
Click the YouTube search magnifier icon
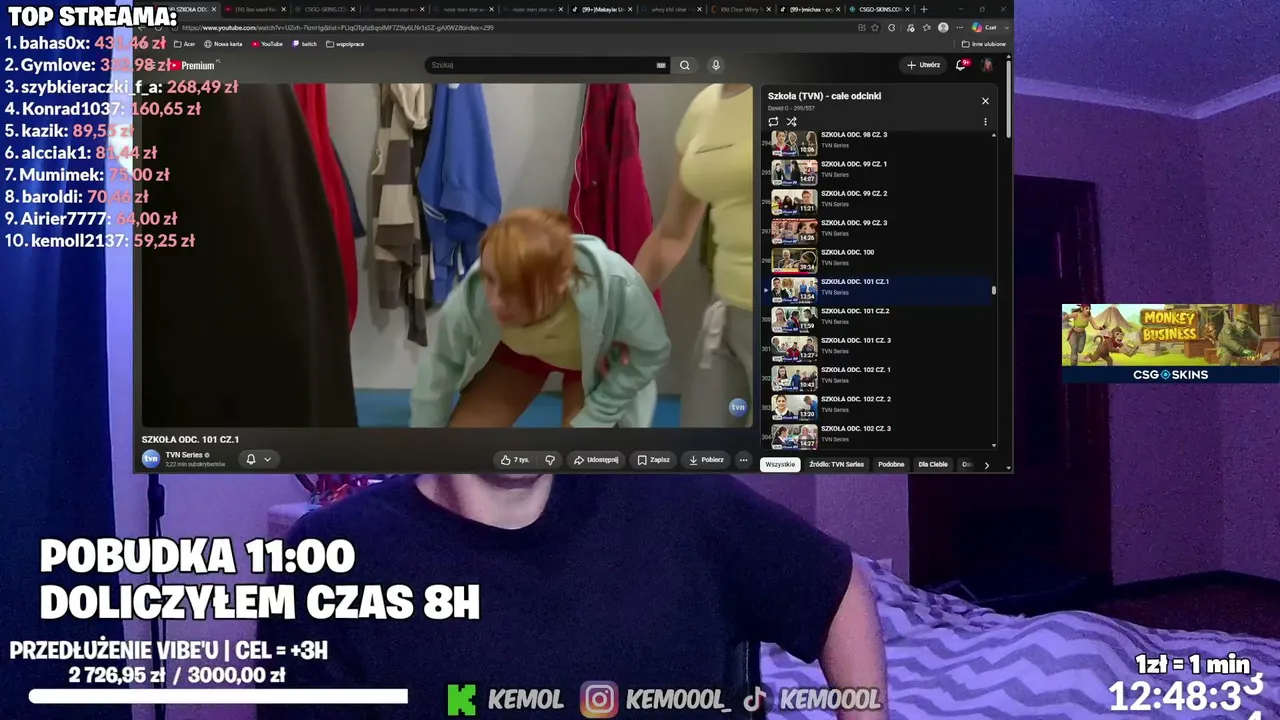point(685,65)
